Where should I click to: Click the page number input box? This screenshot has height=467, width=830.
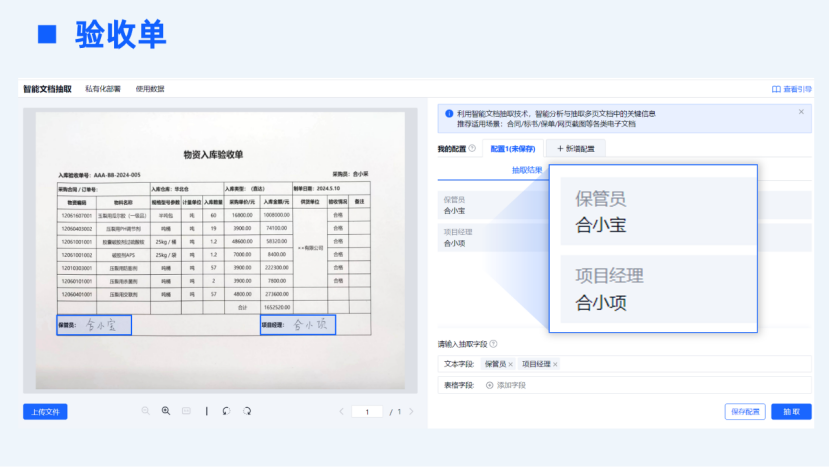(367, 411)
